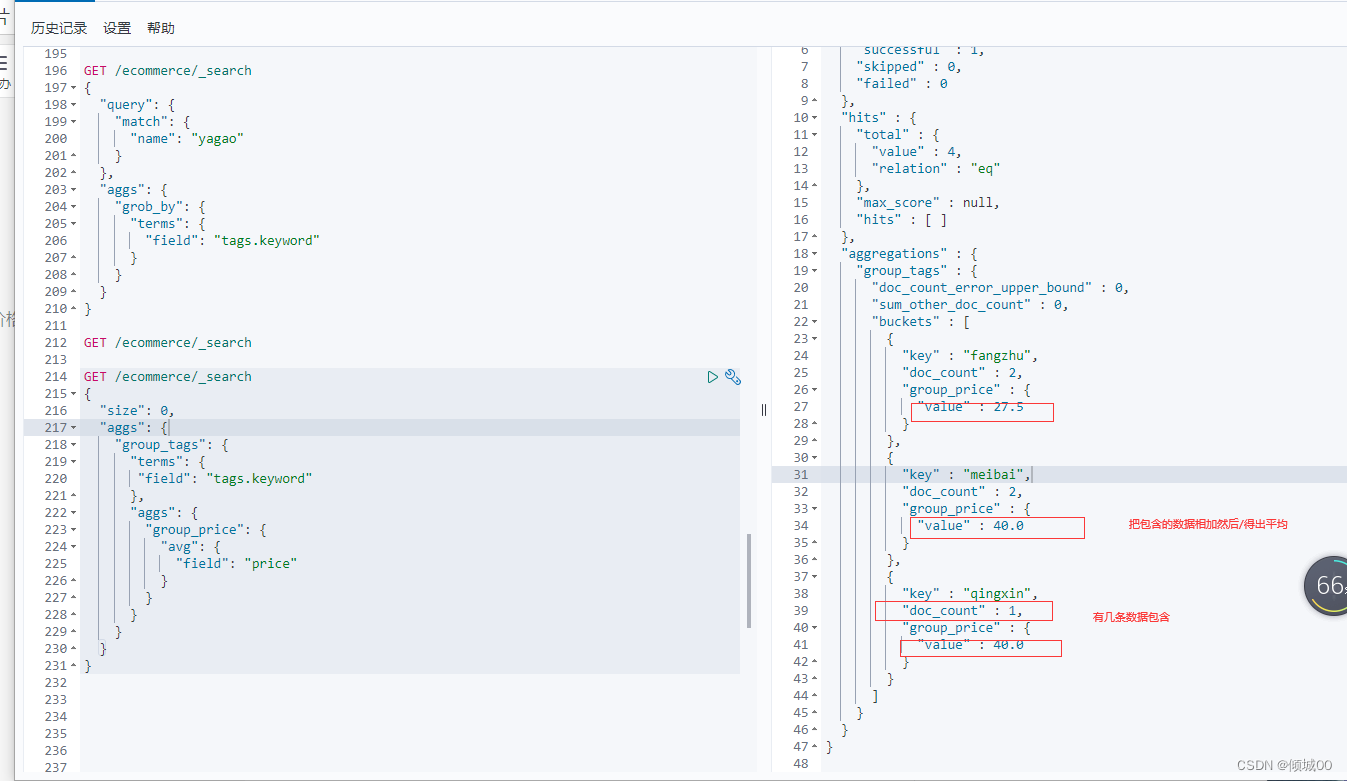Run the selected request with the play icon
The width and height of the screenshot is (1347, 781).
(713, 377)
